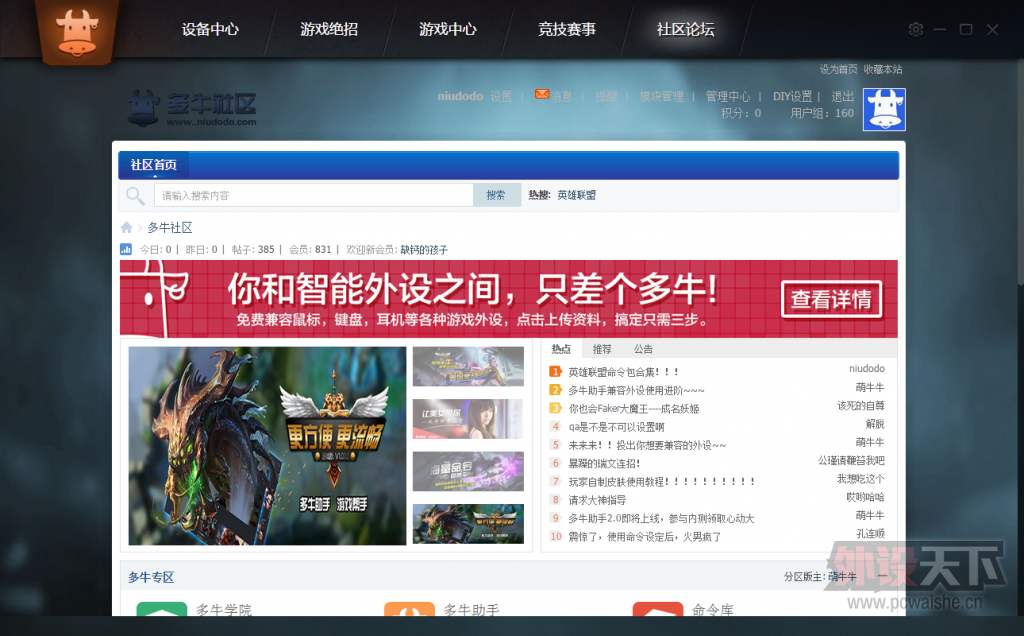Switch to the 公告 list tab

[643, 349]
